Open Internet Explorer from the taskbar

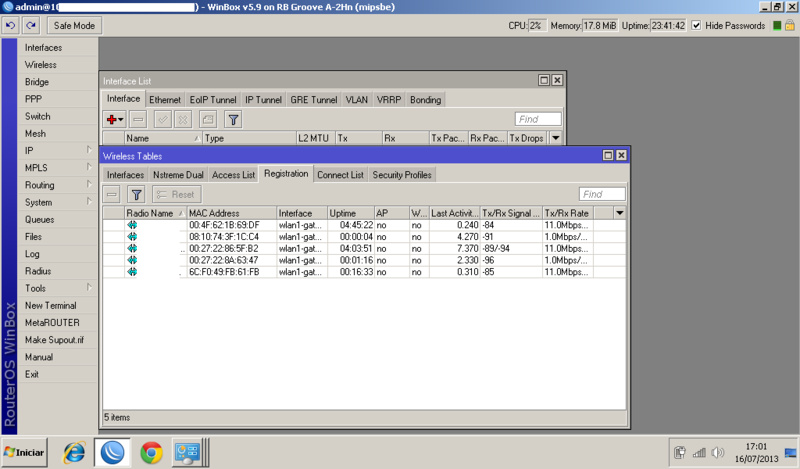coord(74,452)
